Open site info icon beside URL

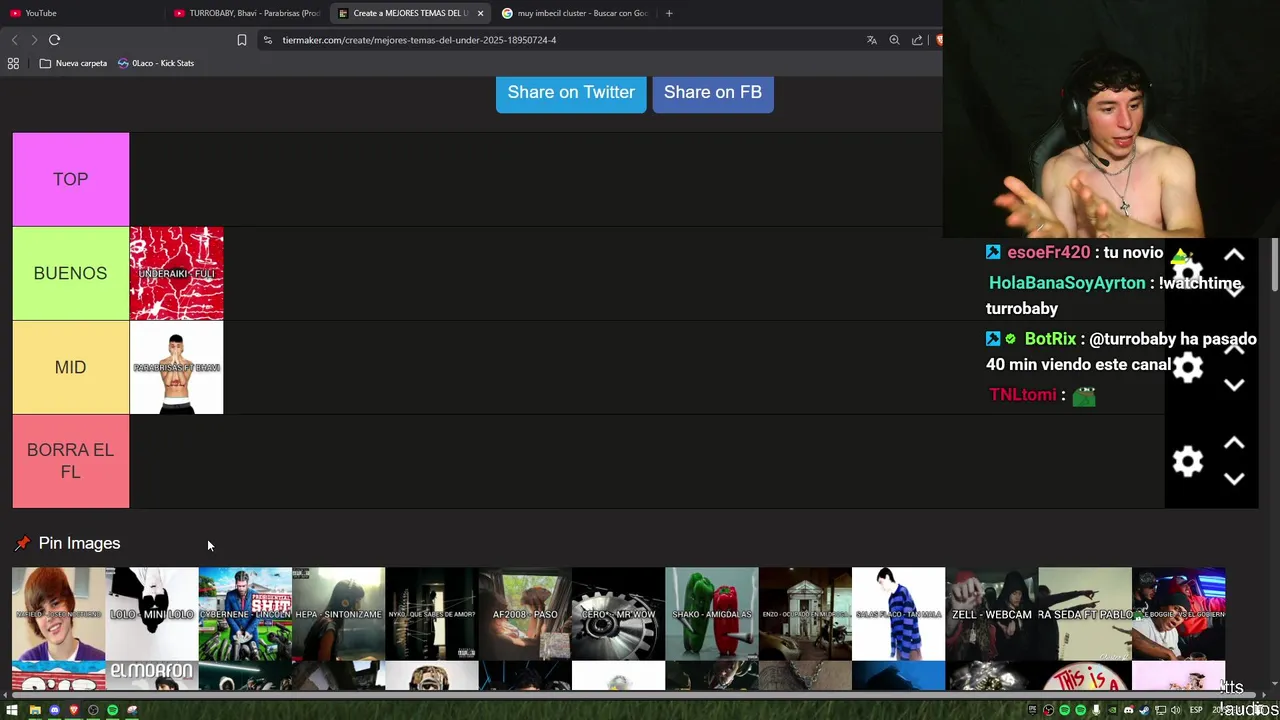tap(267, 40)
